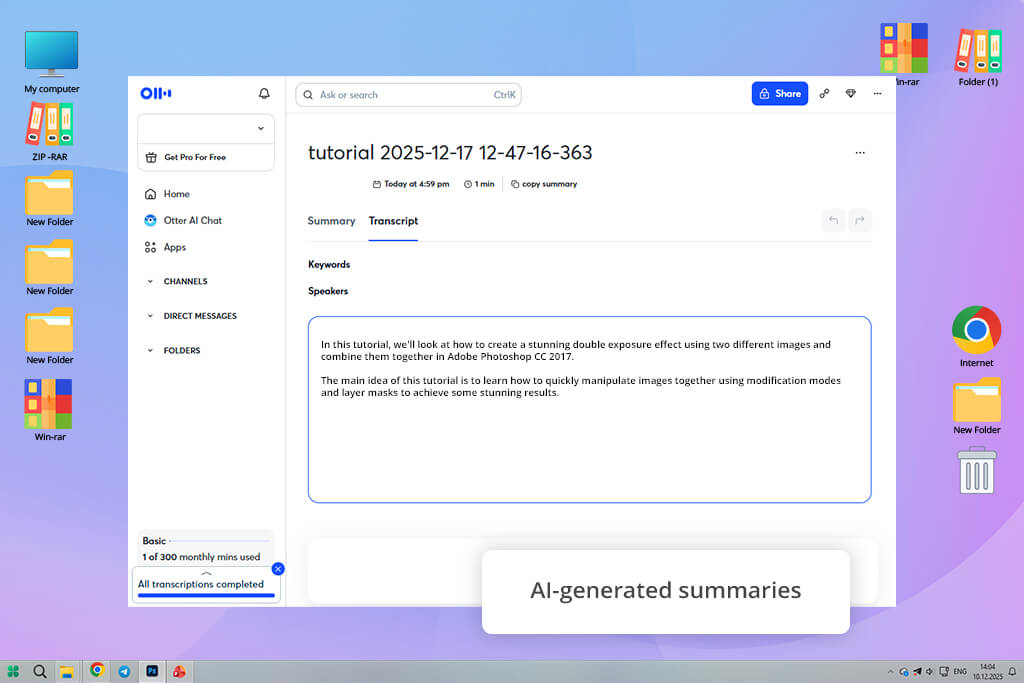This screenshot has height=683, width=1024.
Task: Click Get Pro For Free
Action: pyautogui.click(x=206, y=157)
